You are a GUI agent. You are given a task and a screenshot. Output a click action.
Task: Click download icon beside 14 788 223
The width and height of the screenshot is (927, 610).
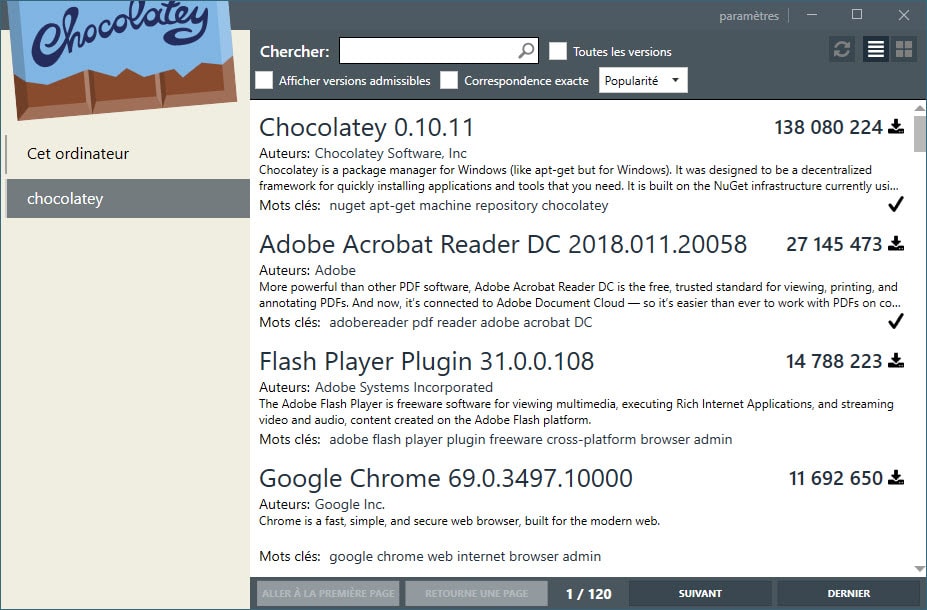896,361
